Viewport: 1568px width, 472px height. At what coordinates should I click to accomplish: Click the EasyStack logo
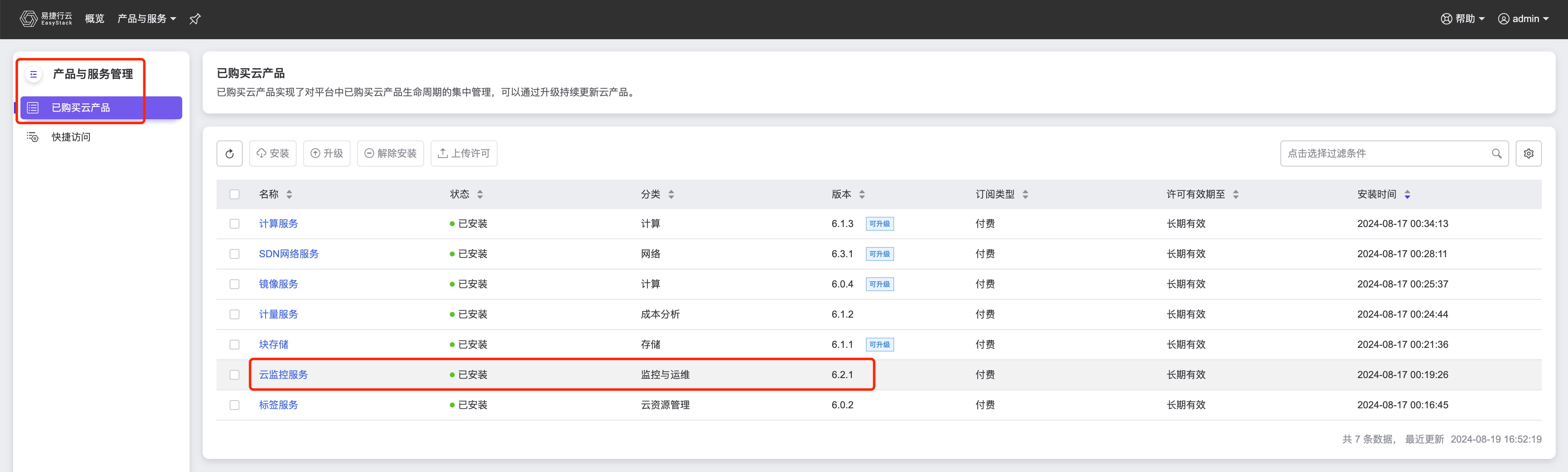(x=46, y=19)
